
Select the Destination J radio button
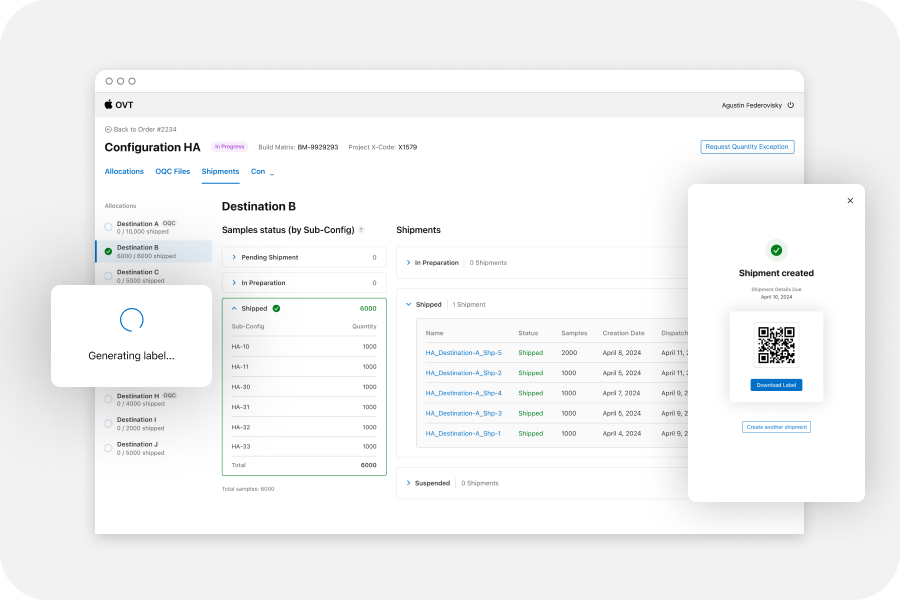click(108, 448)
